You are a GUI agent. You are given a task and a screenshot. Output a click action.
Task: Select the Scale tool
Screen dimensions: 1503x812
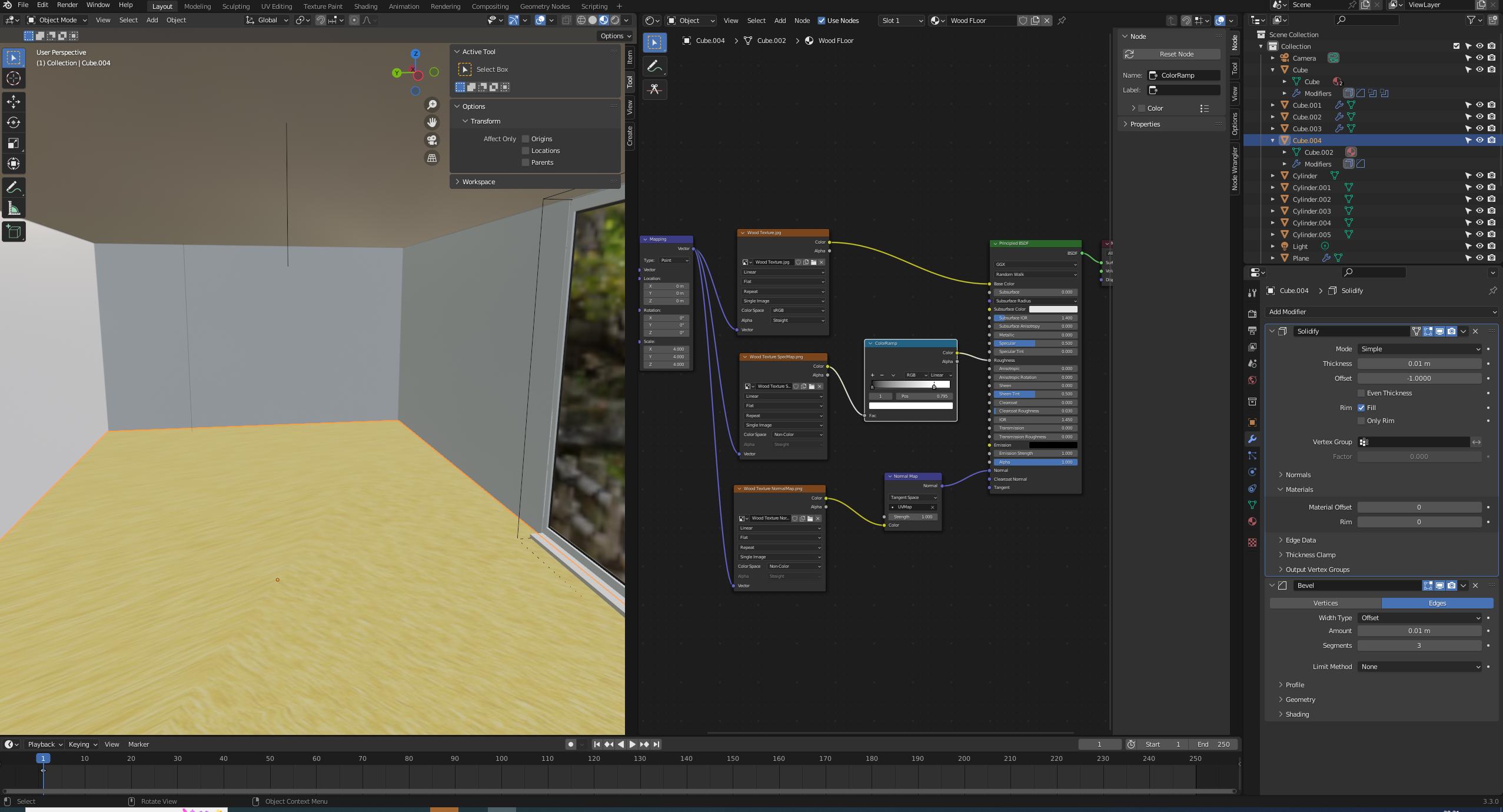pyautogui.click(x=14, y=143)
